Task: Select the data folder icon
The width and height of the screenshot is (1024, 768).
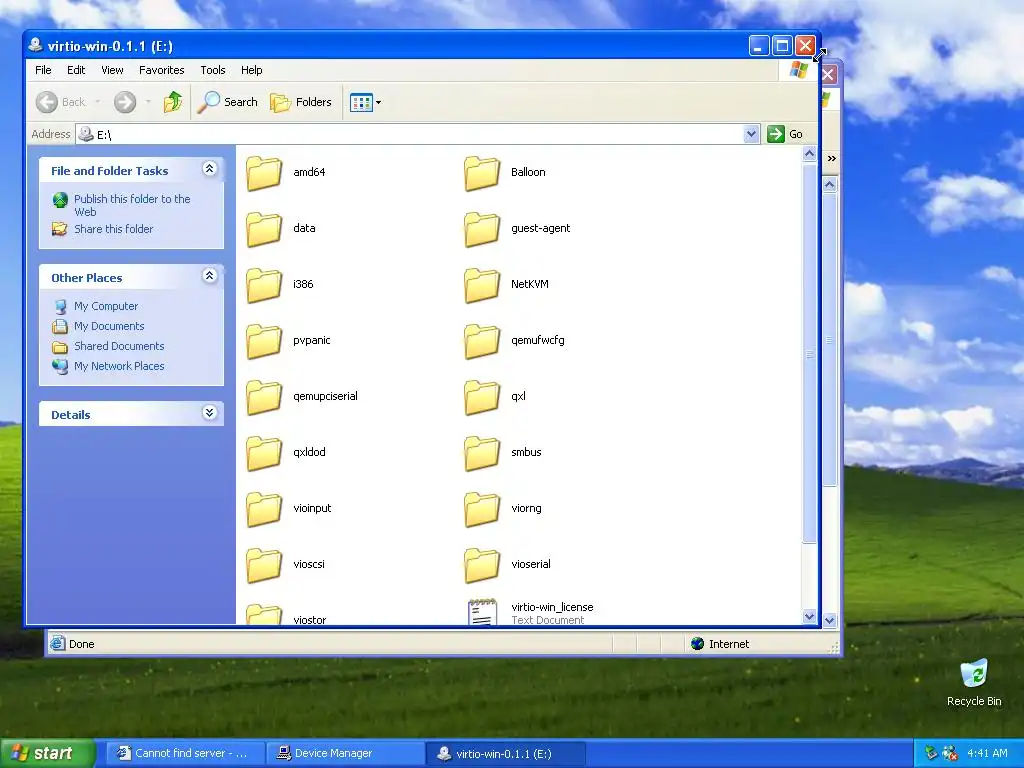Action: click(x=264, y=229)
